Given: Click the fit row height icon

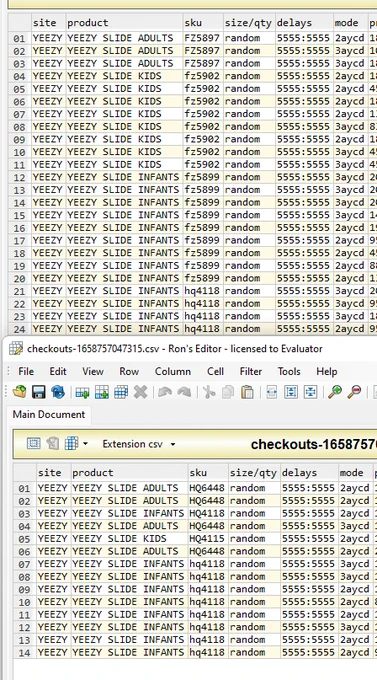Looking at the screenshot, I should [x=291, y=392].
